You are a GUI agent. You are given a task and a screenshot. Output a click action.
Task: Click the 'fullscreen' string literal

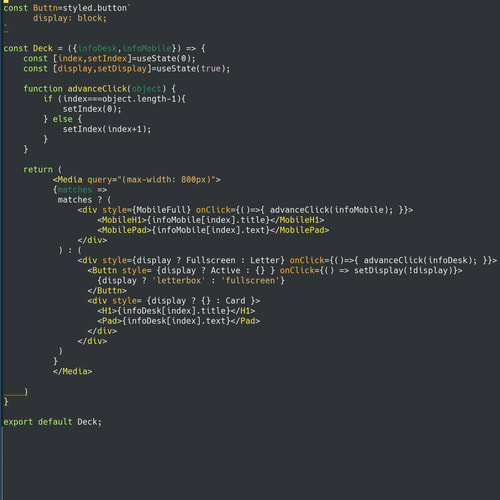click(250, 280)
